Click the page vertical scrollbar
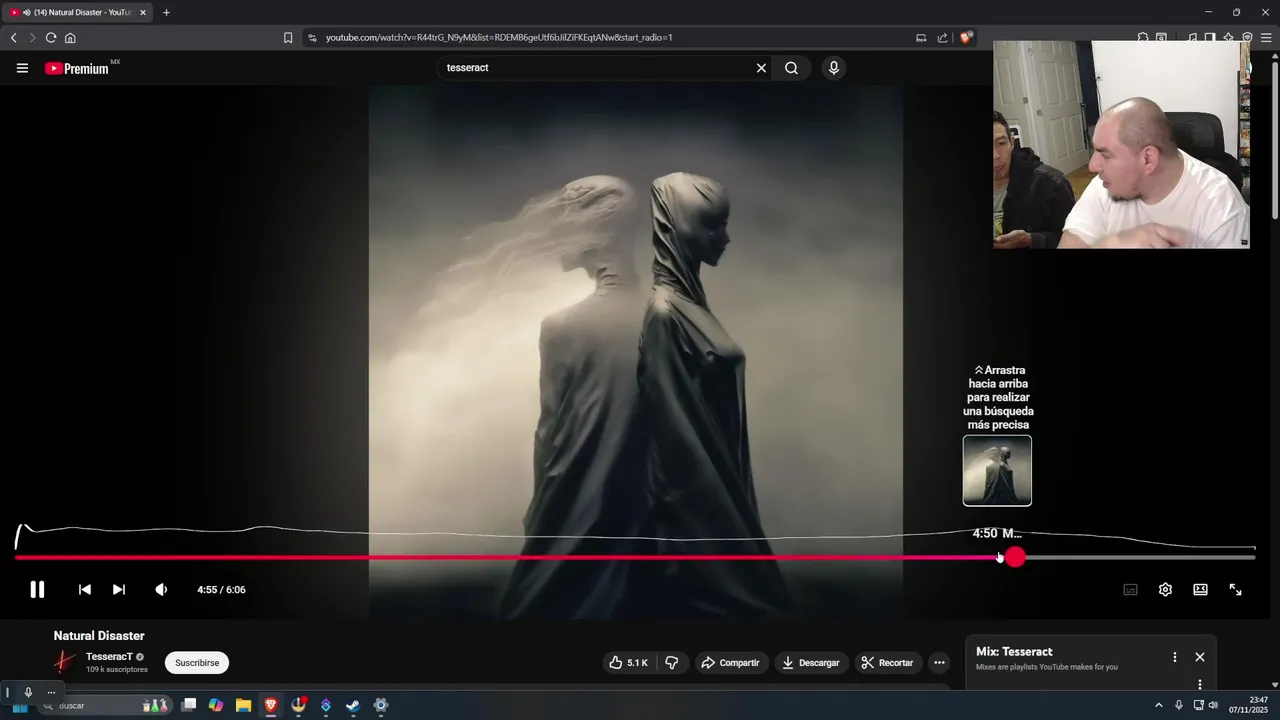Viewport: 1280px width, 720px height. point(1275,140)
